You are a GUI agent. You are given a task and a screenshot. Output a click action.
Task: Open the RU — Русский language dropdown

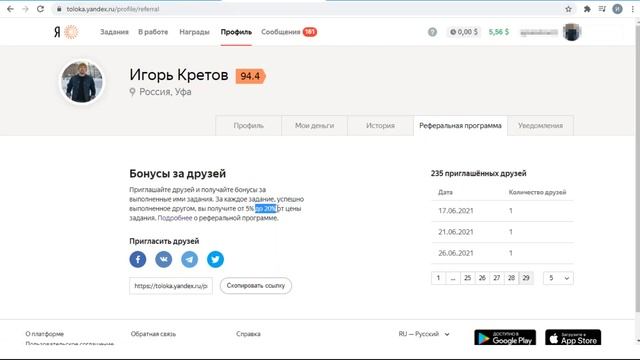pos(424,334)
